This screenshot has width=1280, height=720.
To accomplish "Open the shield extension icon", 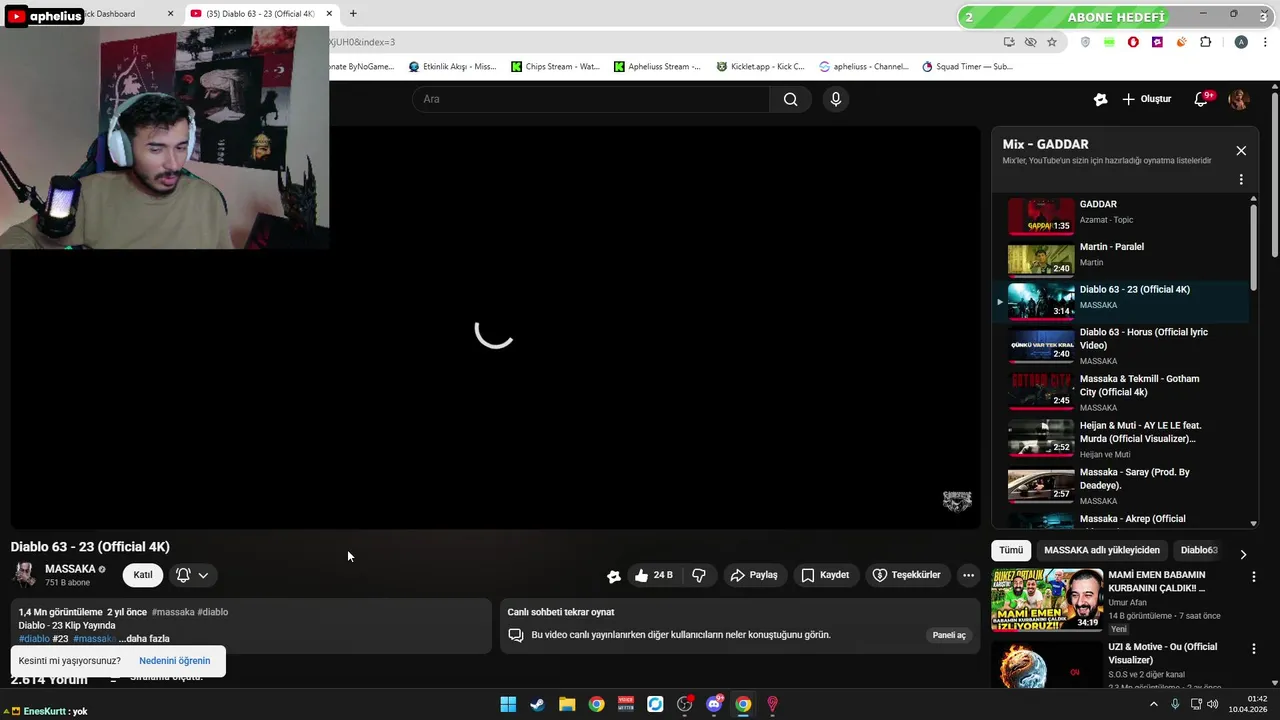I will [1086, 42].
